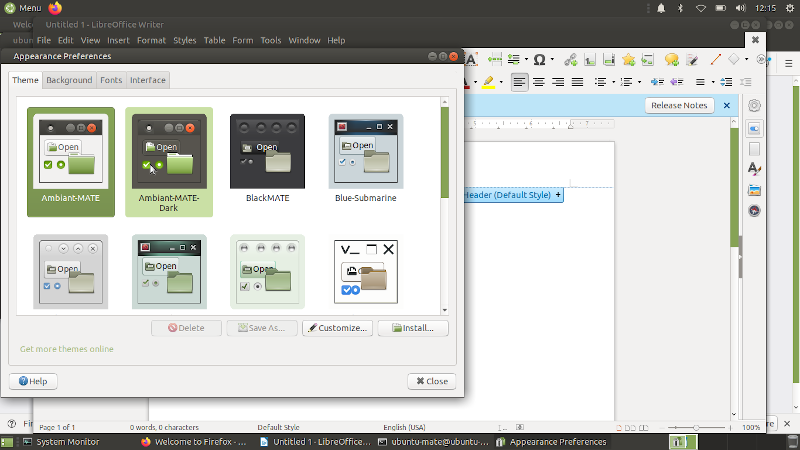Click the Install... button

[x=412, y=328]
